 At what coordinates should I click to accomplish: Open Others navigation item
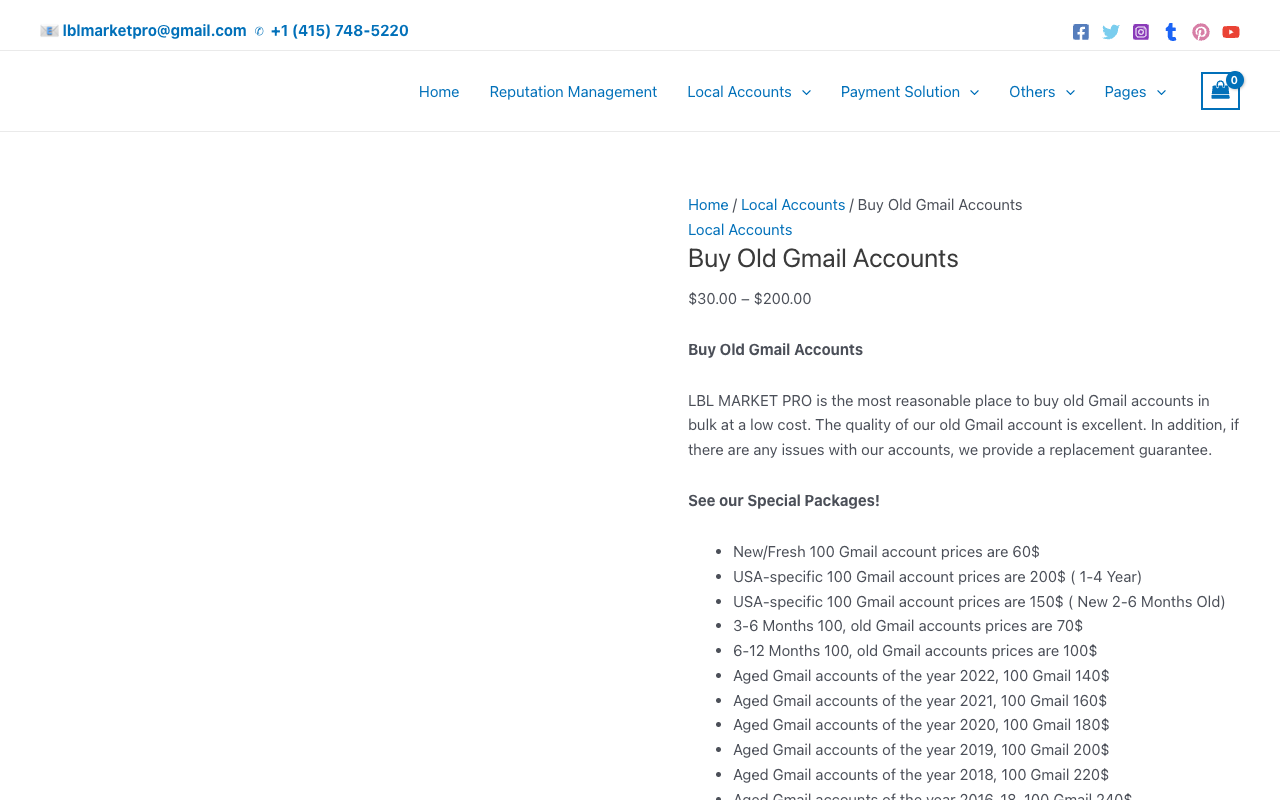[1032, 92]
